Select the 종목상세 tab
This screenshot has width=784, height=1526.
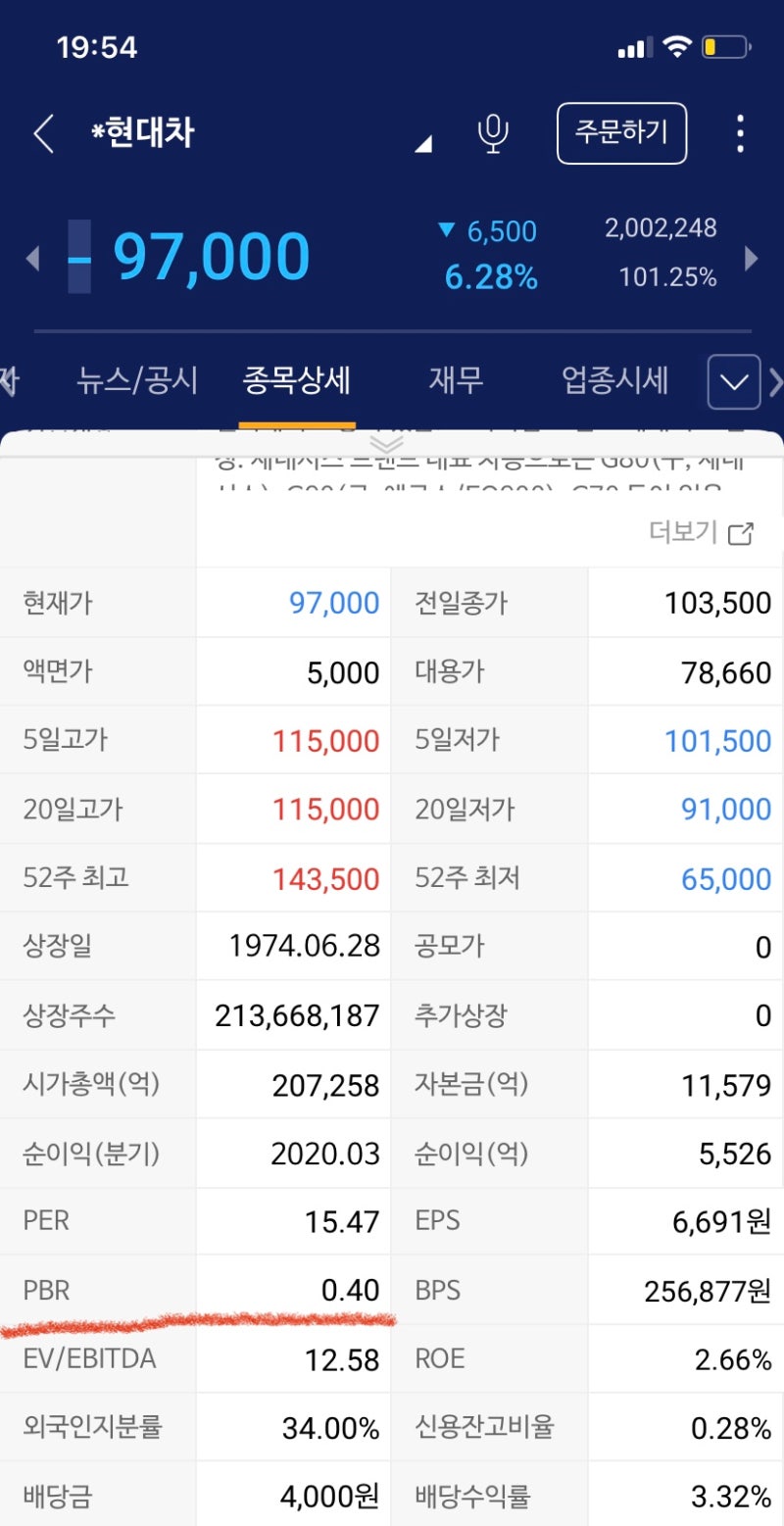(x=296, y=380)
